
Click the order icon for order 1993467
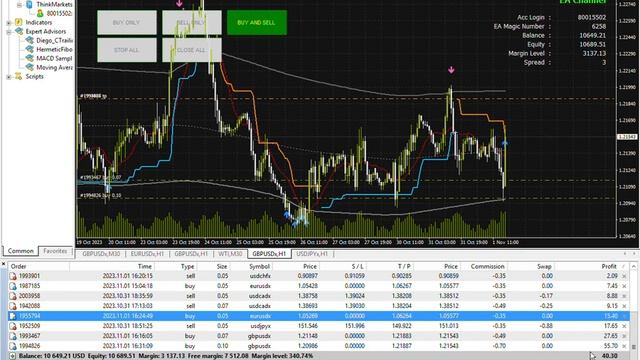(13, 336)
